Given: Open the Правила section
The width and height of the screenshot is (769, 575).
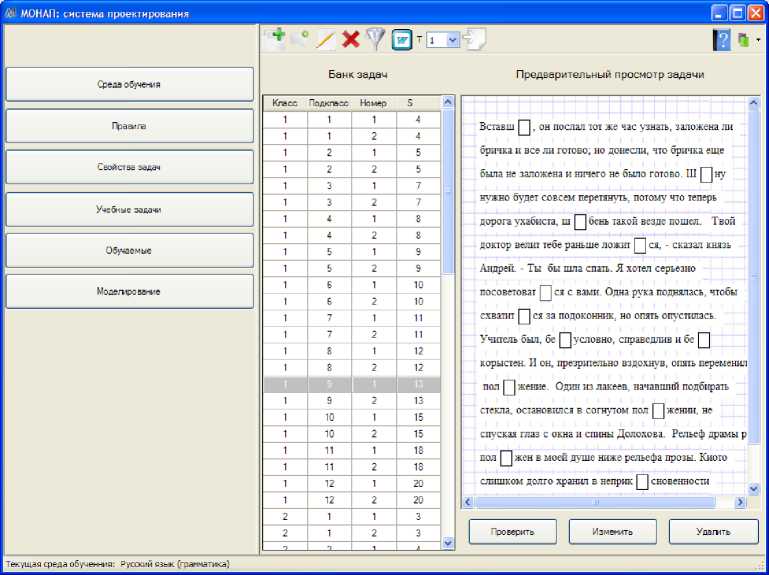Looking at the screenshot, I should coord(130,126).
